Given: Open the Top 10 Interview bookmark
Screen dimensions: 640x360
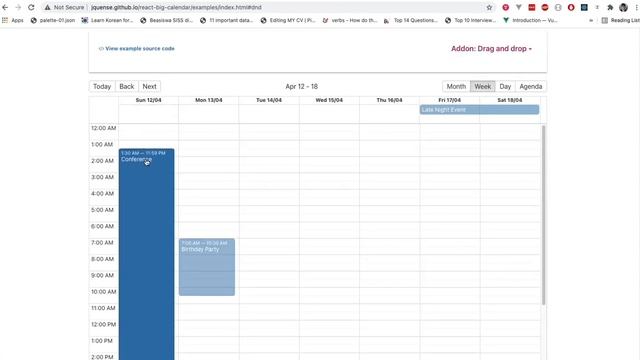Looking at the screenshot, I should 471,20.
